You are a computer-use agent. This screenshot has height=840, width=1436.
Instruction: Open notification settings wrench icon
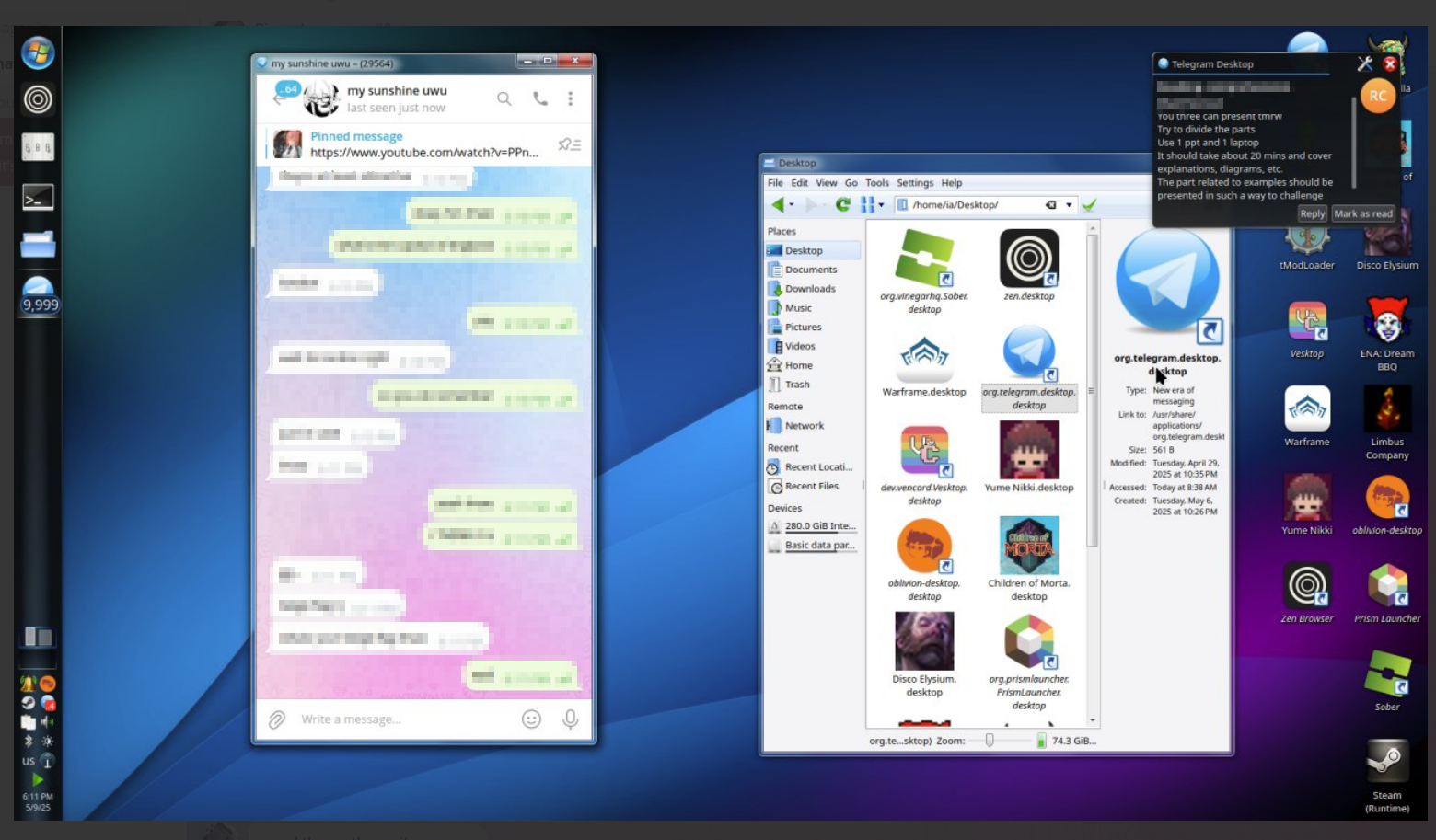[x=1365, y=63]
